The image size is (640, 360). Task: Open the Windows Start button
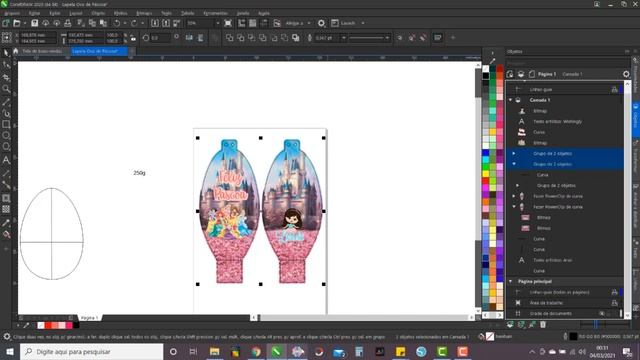click(9, 351)
